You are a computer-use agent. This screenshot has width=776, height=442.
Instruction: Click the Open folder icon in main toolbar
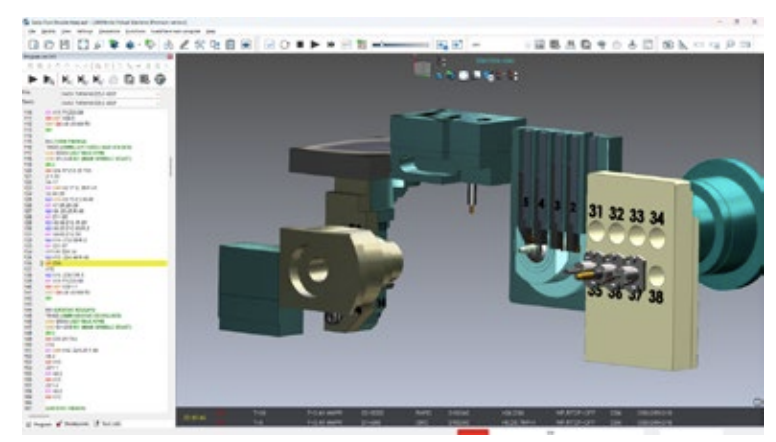[49, 45]
